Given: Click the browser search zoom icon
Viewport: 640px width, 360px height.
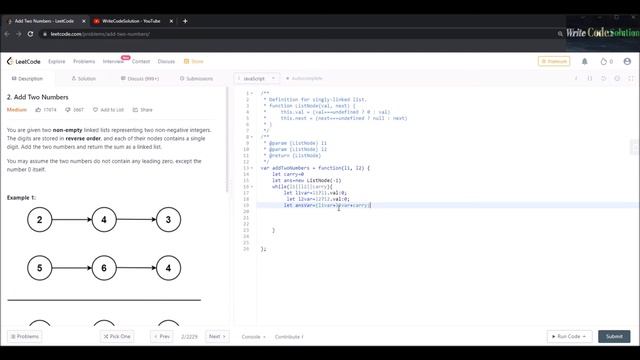Looking at the screenshot, I should tap(560, 34).
